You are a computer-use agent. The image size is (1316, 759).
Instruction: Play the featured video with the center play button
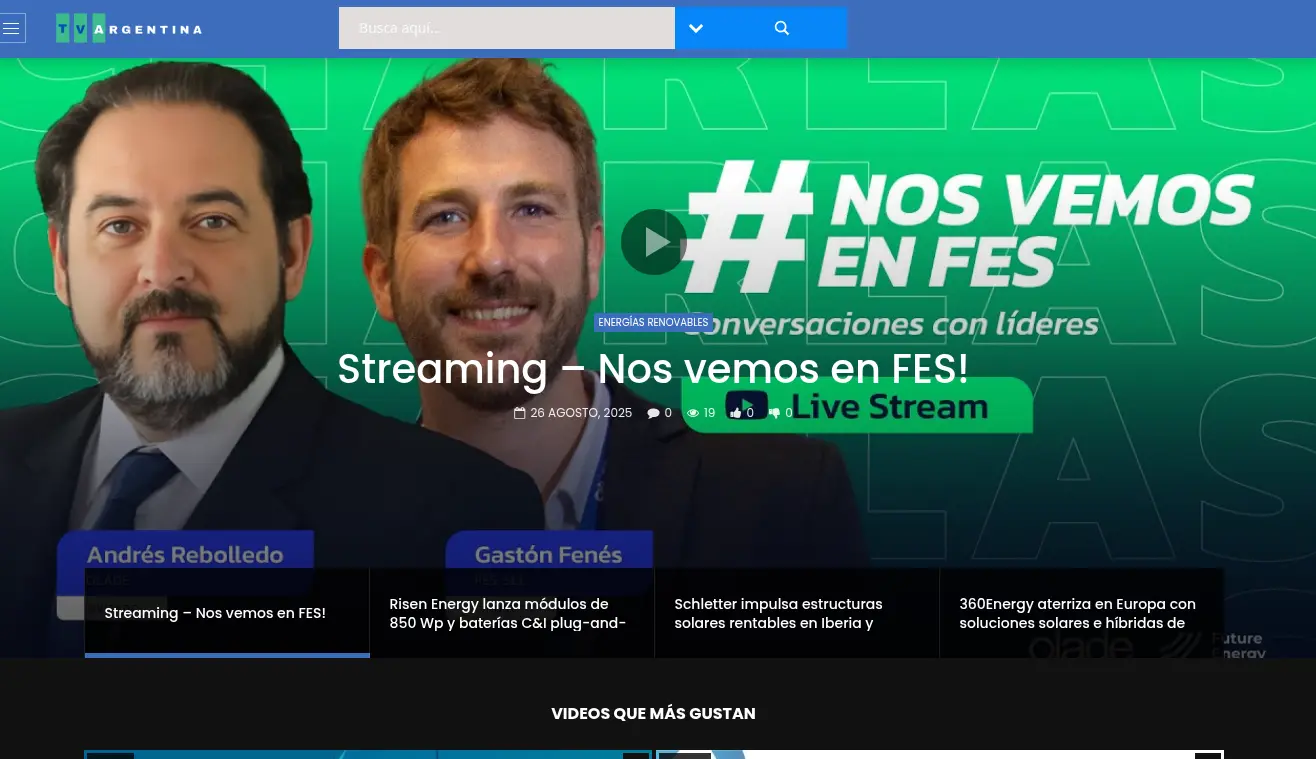(x=654, y=242)
